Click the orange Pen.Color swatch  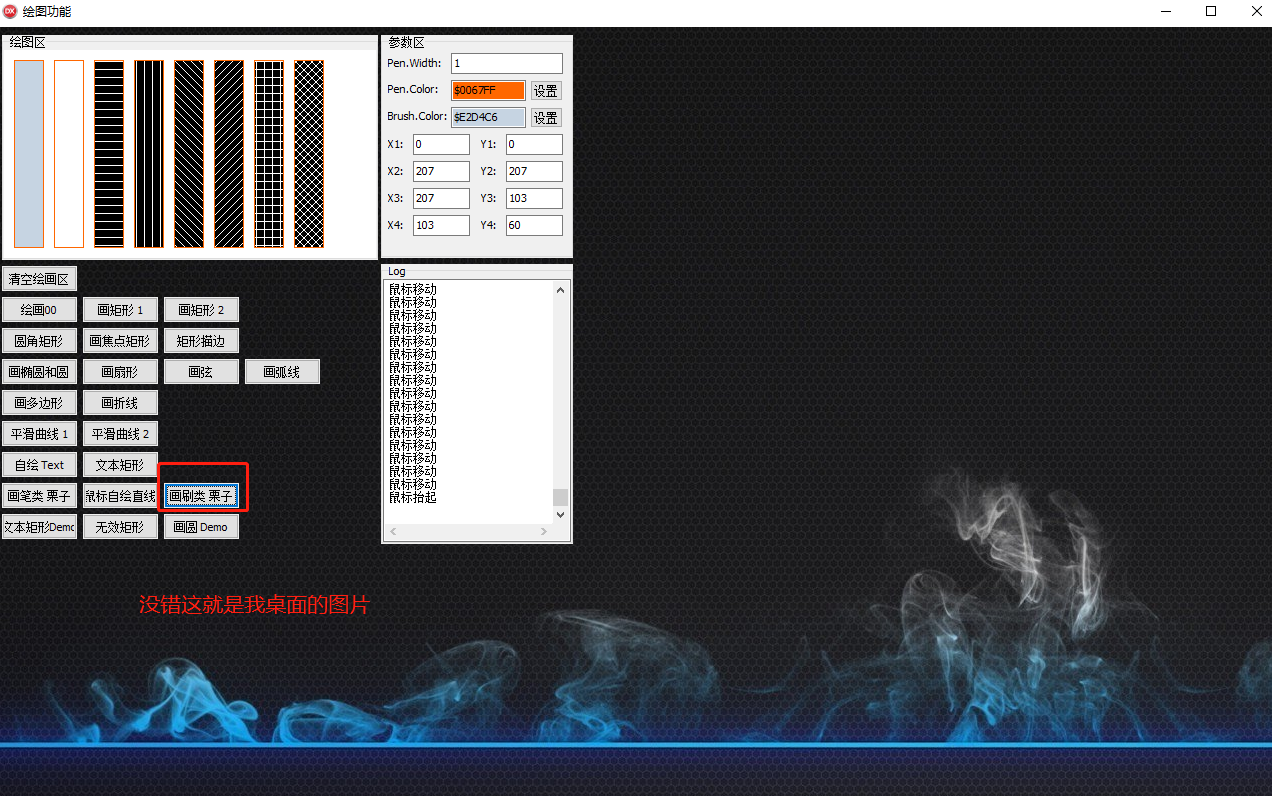(487, 90)
